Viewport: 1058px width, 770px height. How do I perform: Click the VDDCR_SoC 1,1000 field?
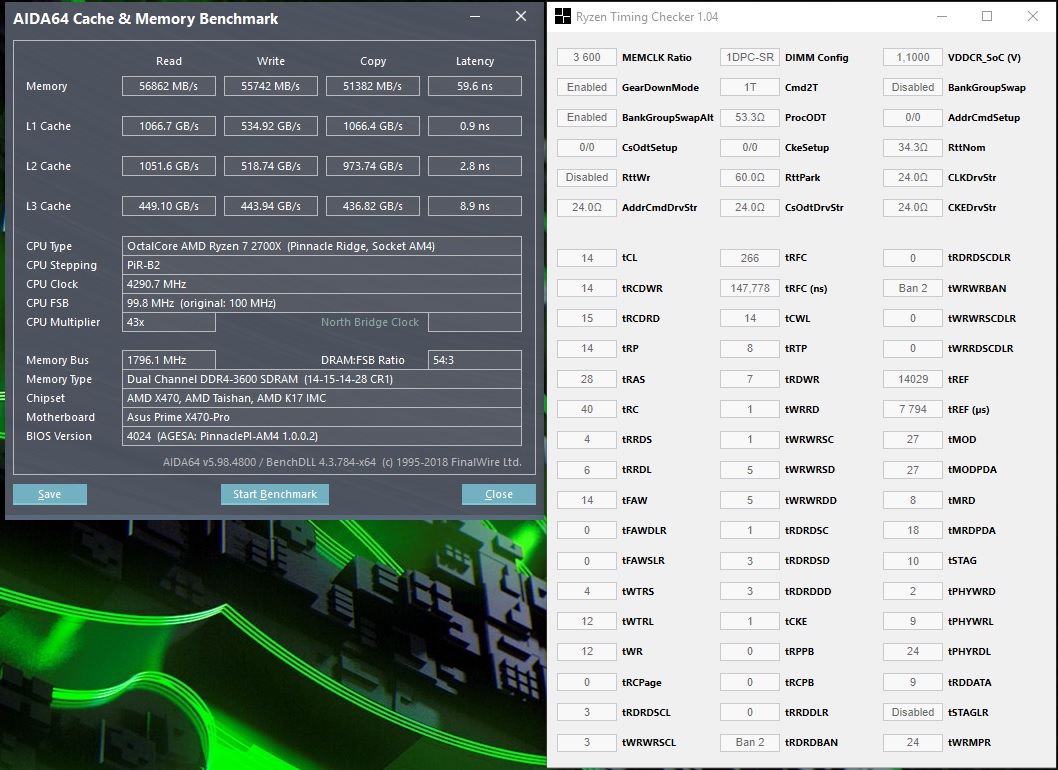[x=912, y=57]
